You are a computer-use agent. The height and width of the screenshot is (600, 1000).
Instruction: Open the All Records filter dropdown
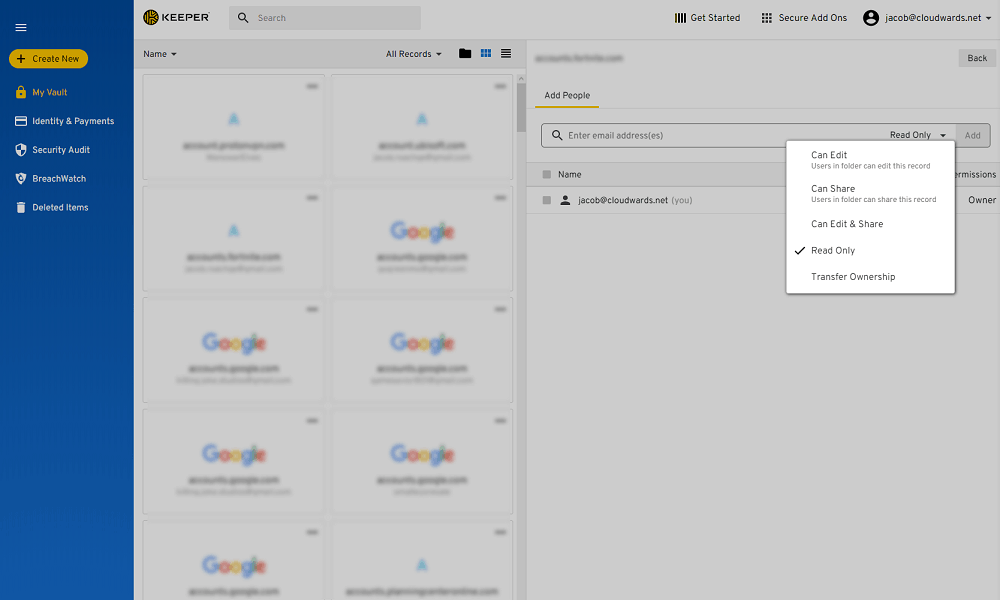413,54
